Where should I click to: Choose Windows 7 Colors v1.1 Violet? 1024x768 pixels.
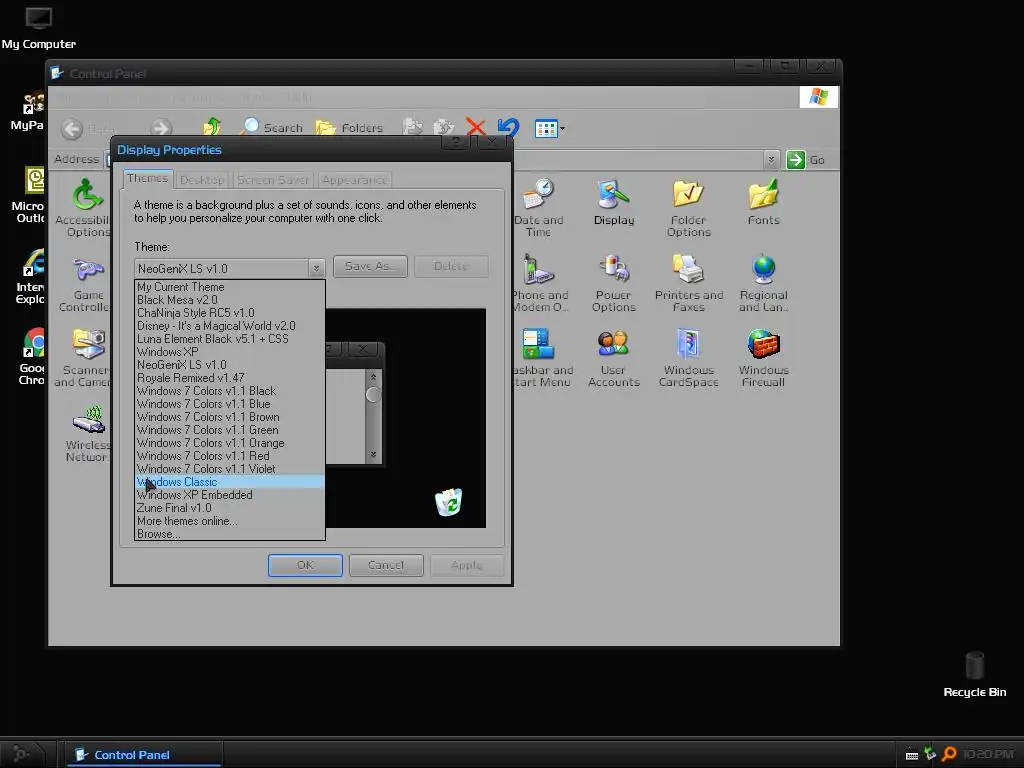229,469
